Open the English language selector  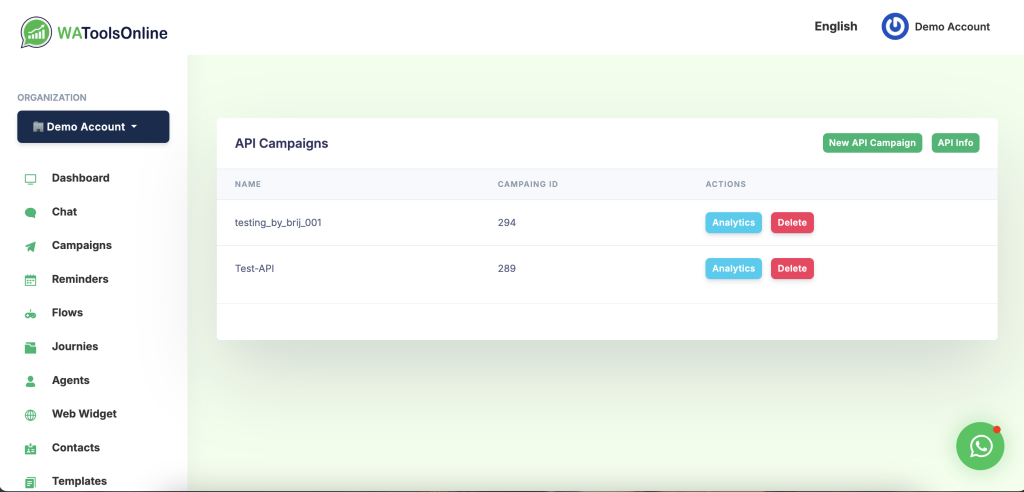click(835, 26)
